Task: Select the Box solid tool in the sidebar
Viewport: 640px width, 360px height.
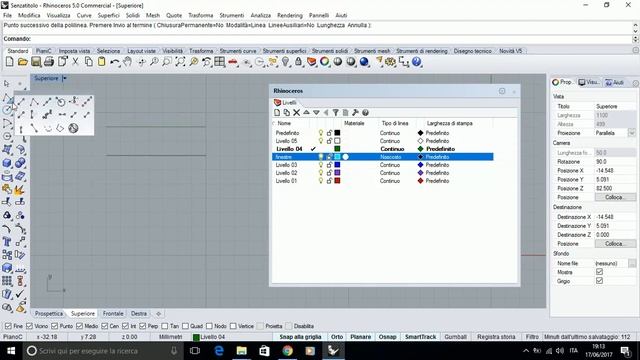Action: [x=7, y=163]
